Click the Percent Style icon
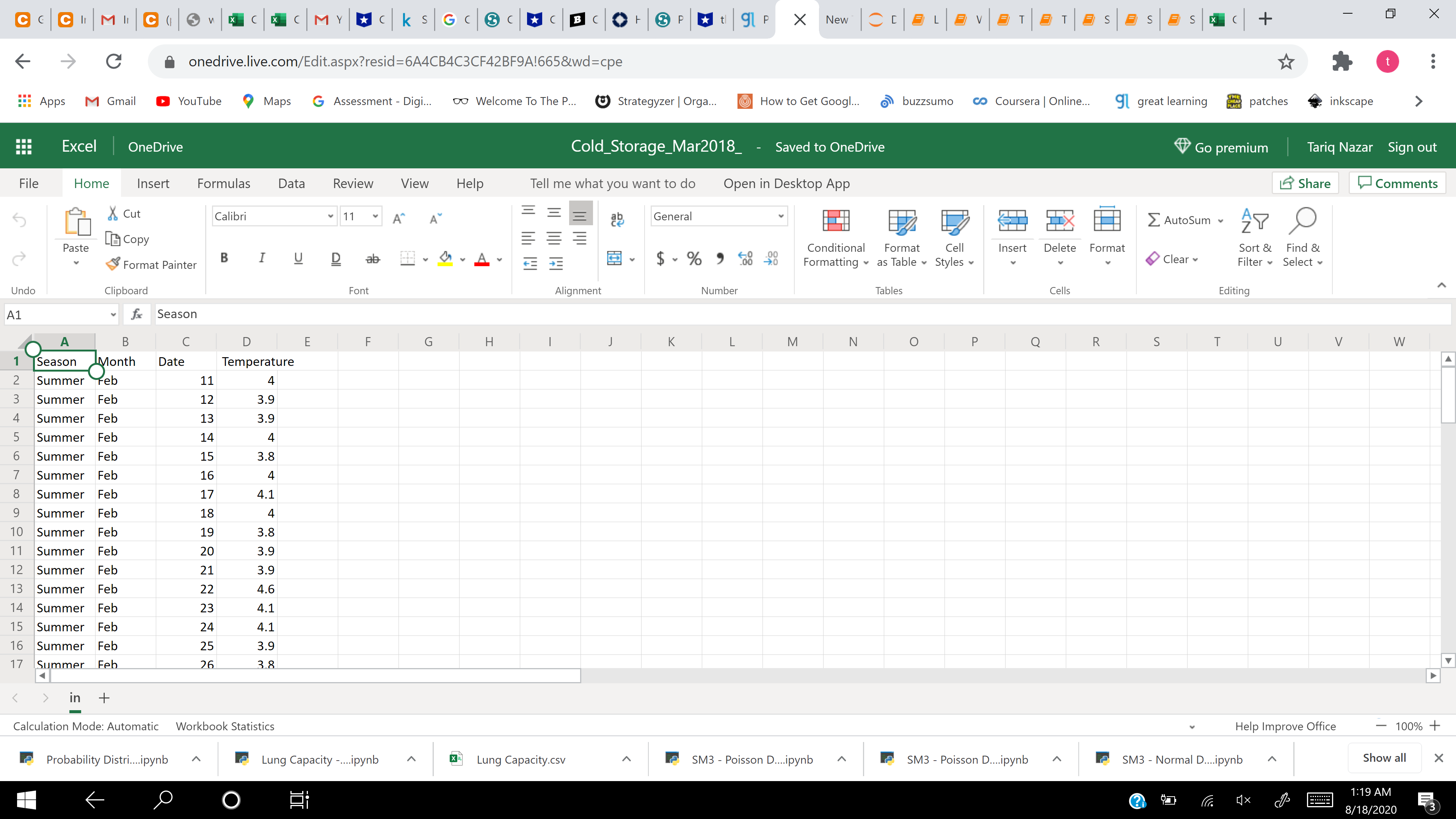 (693, 259)
